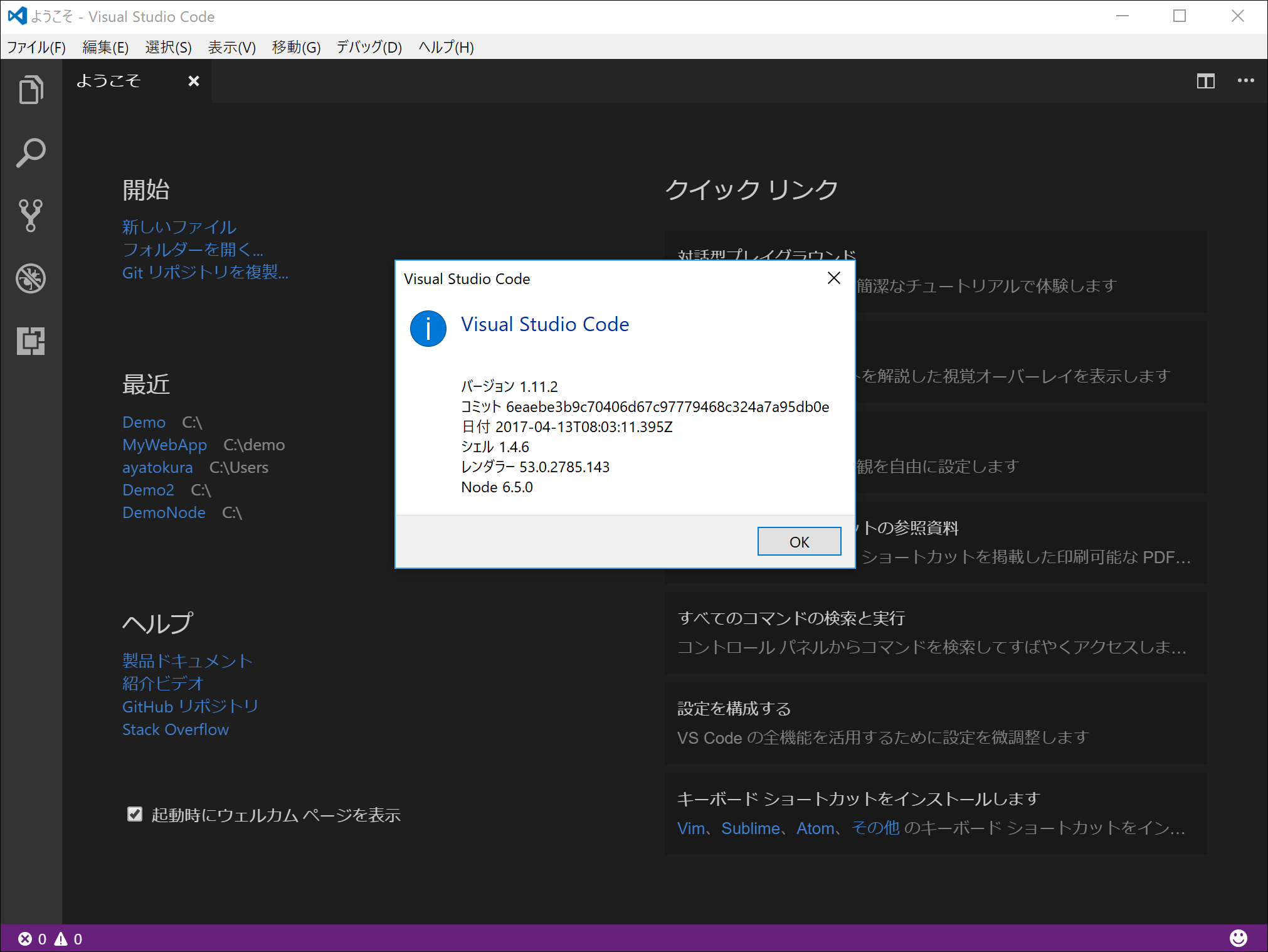Open Source Control (Git) panel icon
Screen dimensions: 1268x952
coord(31,216)
